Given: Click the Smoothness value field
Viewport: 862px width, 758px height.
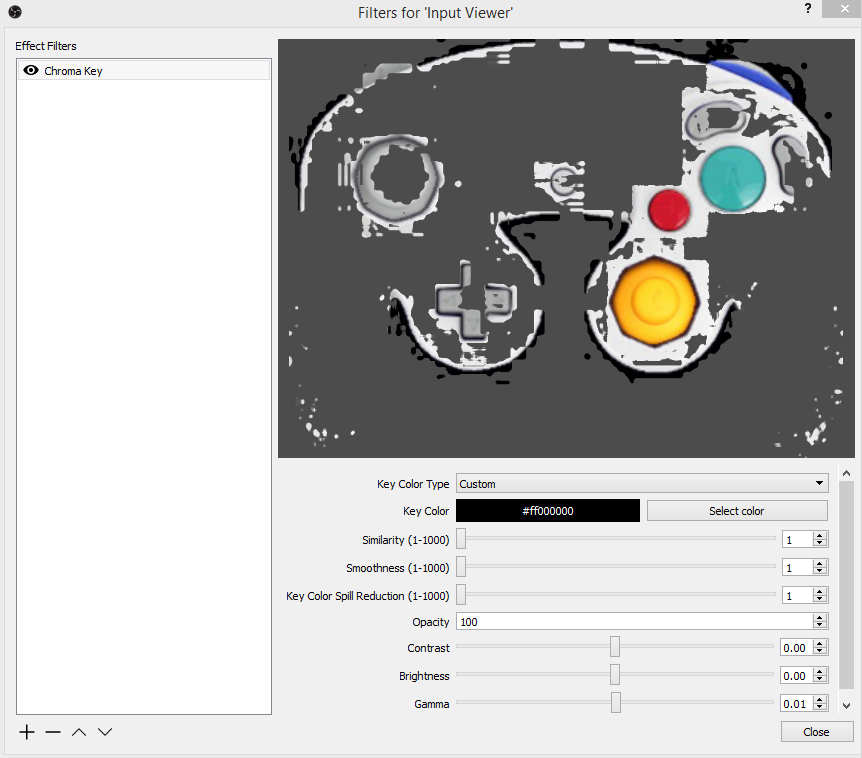Looking at the screenshot, I should [x=797, y=568].
